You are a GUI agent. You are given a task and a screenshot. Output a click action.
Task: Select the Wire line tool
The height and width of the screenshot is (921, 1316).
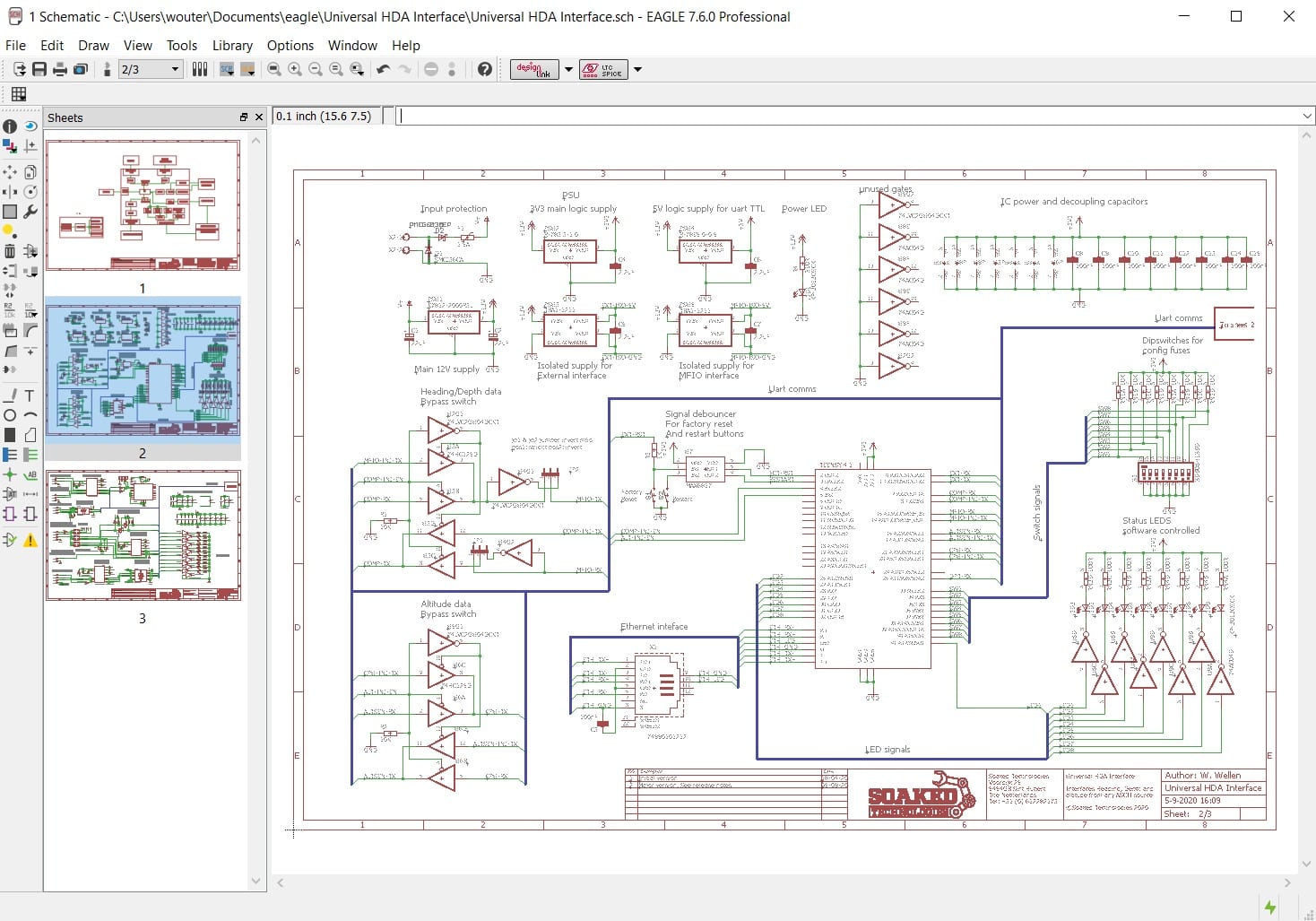pos(10,395)
